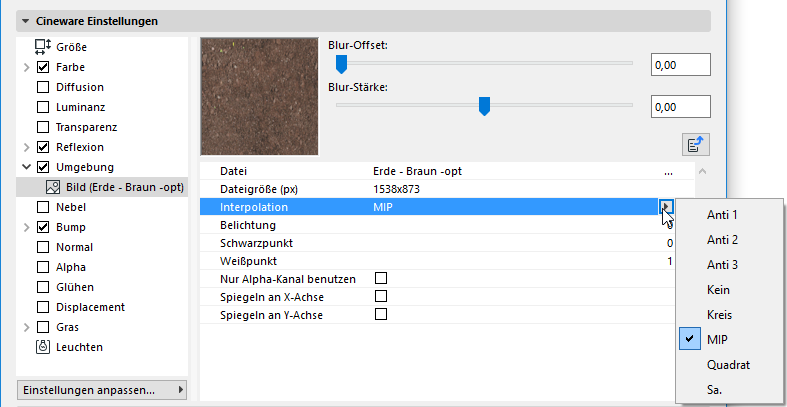The image size is (787, 407).
Task: Click the Blur-Stärke value field
Action: (x=681, y=107)
